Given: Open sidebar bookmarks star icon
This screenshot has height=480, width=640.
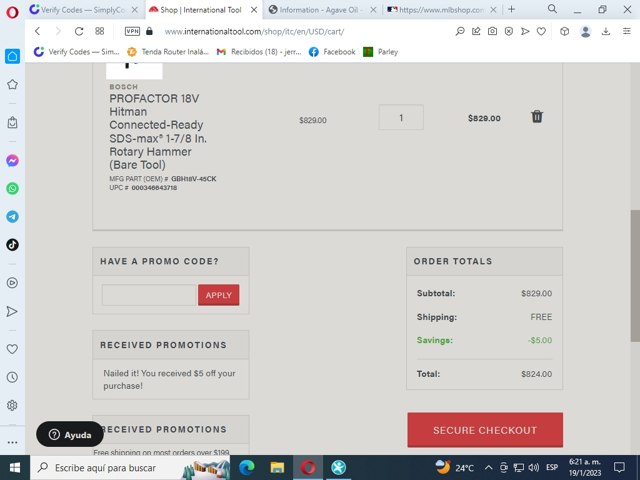Looking at the screenshot, I should tap(12, 84).
